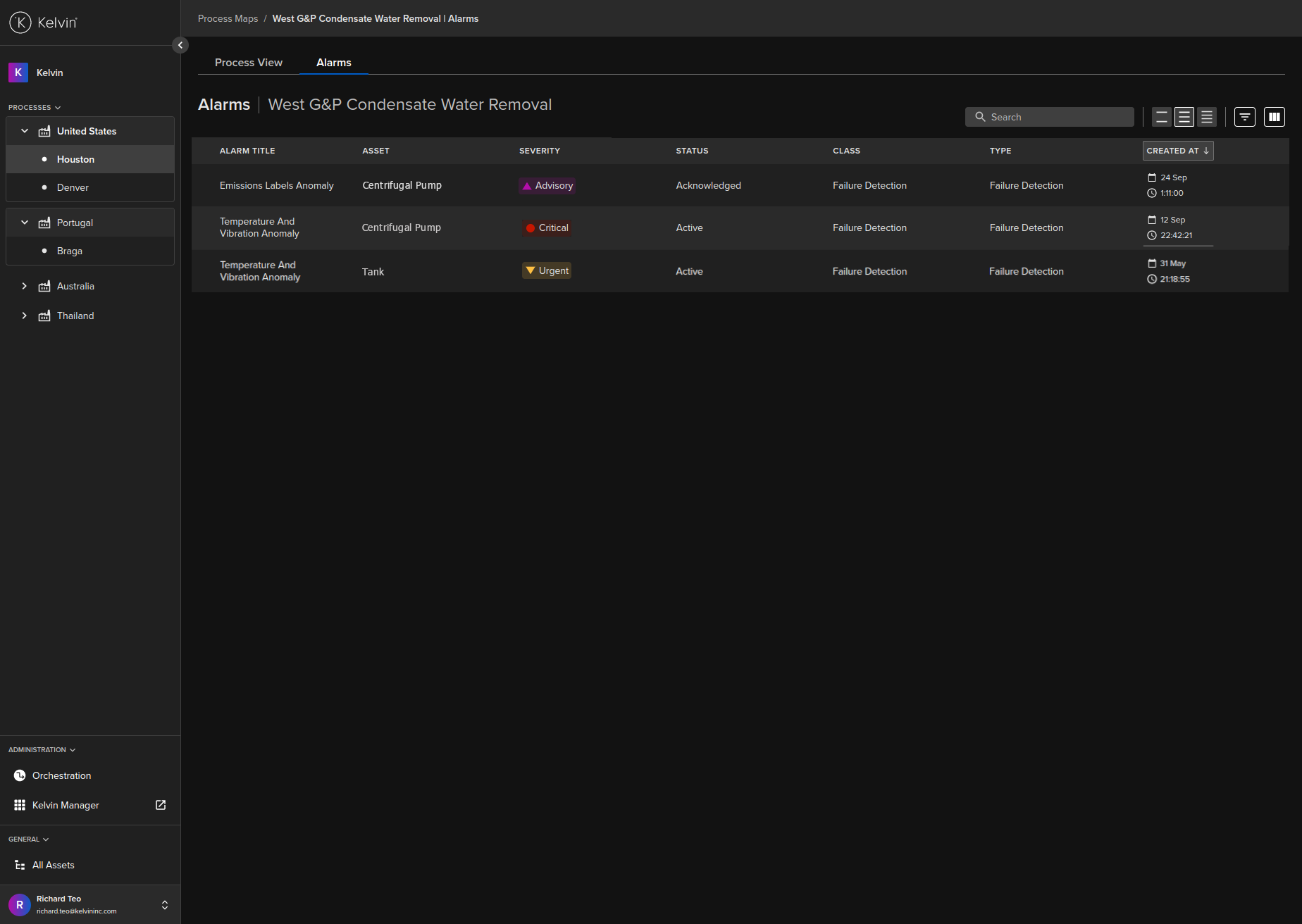Switch to the sparse row density view
Screen dimensions: 1302x924
pos(1162,117)
